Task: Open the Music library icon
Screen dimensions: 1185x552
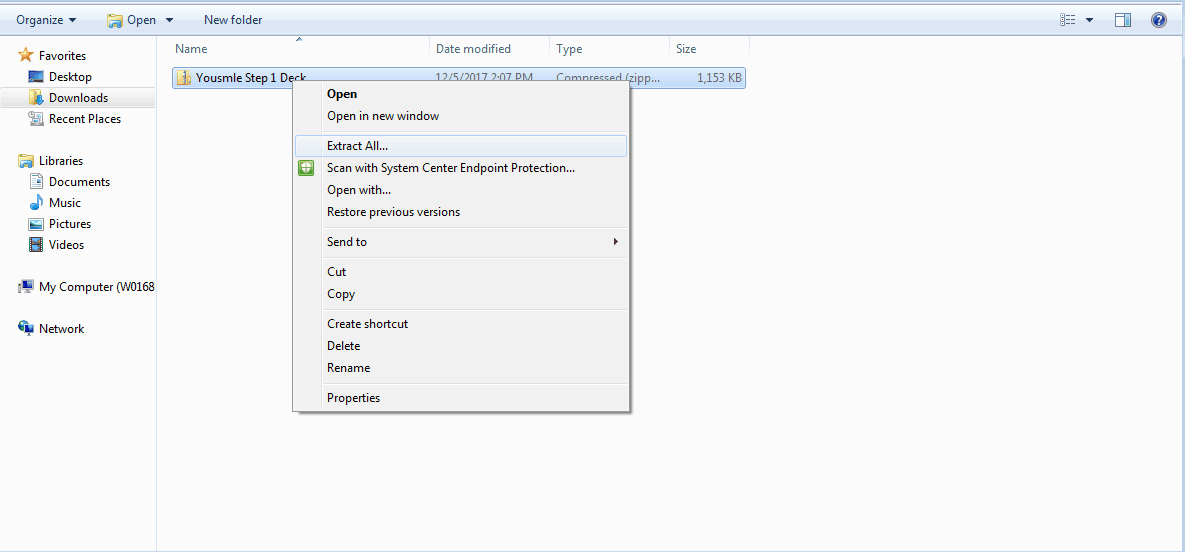Action: coord(36,203)
